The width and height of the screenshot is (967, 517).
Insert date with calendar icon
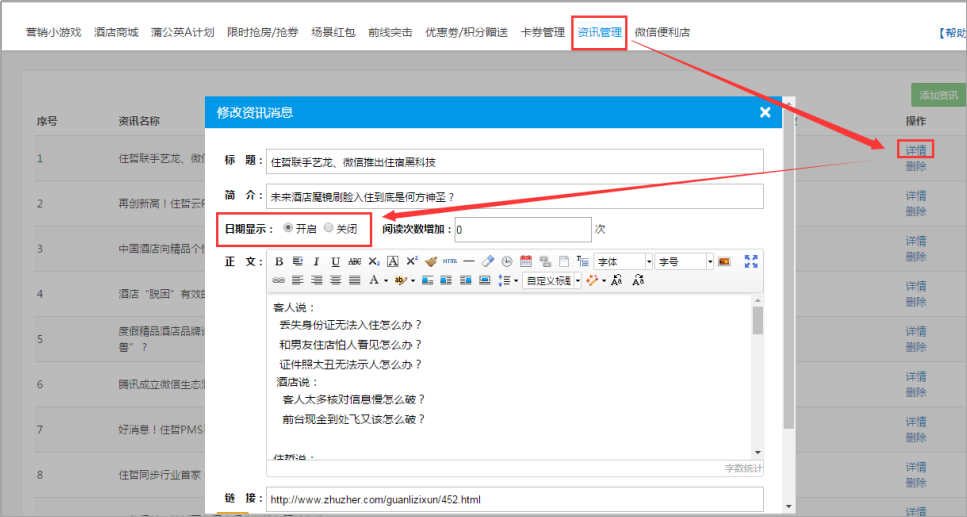526,262
